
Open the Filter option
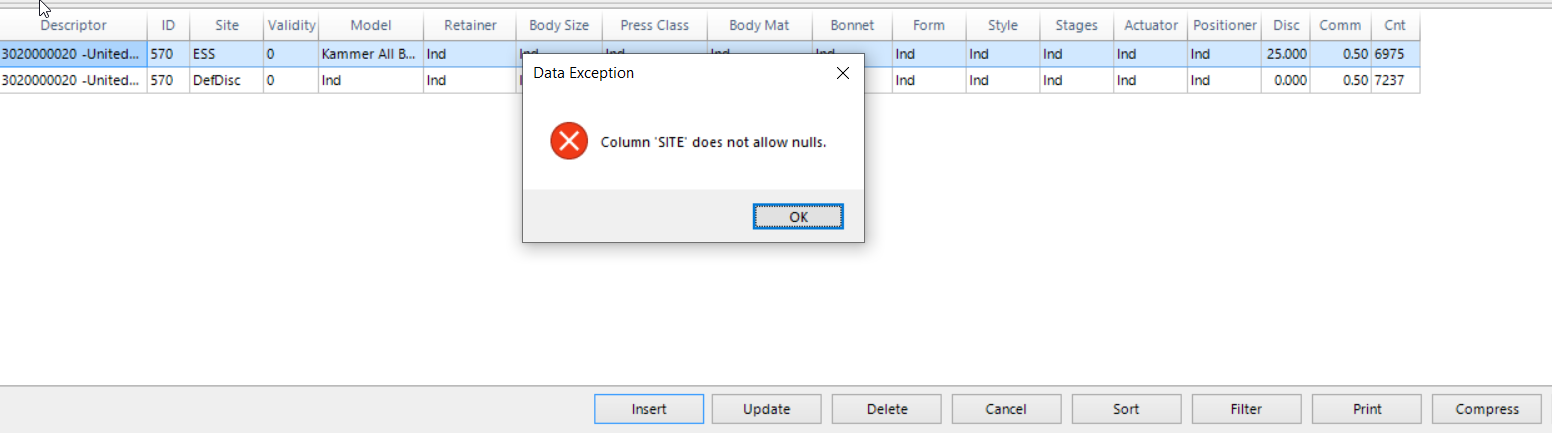tap(1246, 409)
